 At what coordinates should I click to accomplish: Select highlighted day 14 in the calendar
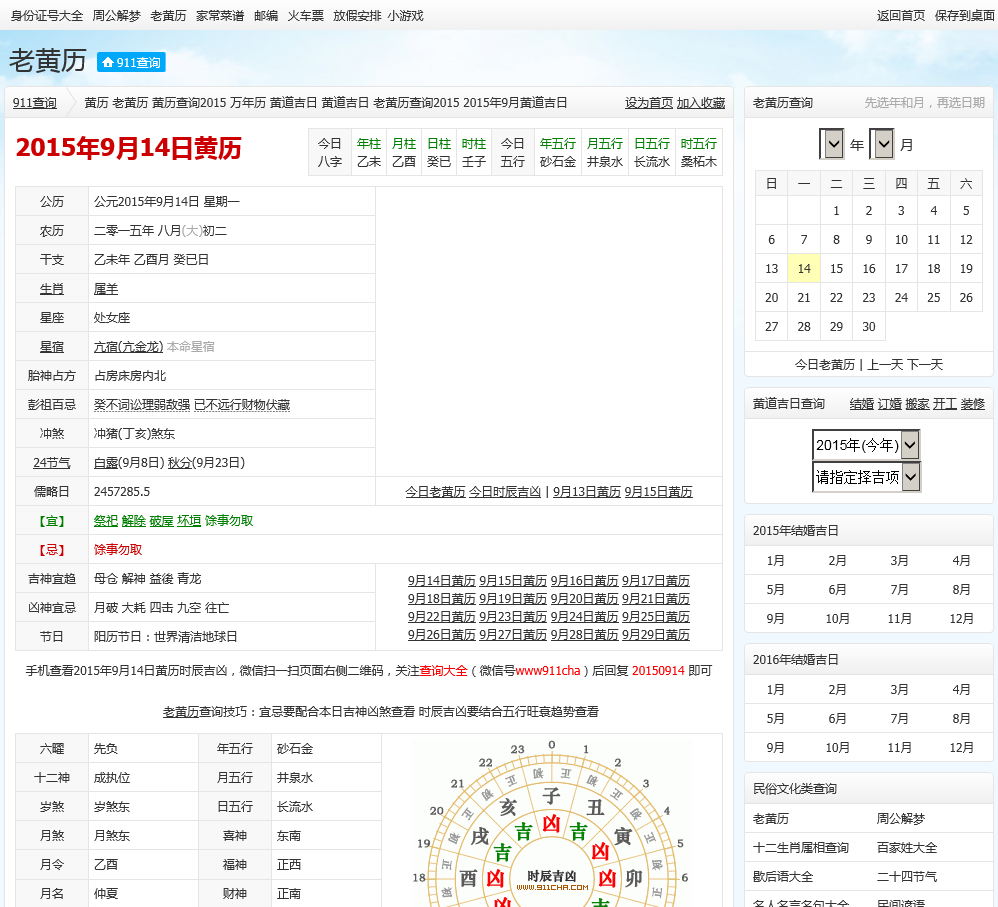pyautogui.click(x=804, y=269)
